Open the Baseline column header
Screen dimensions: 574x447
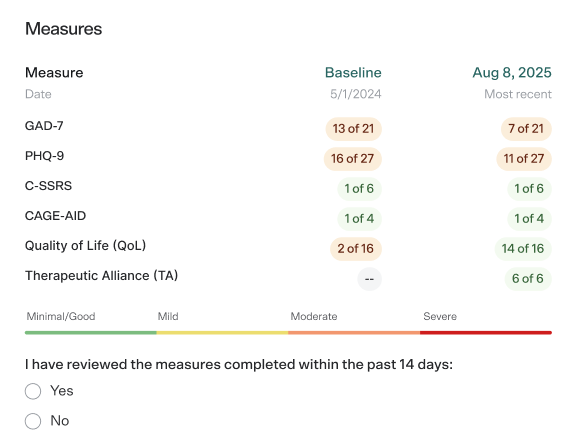pyautogui.click(x=353, y=72)
